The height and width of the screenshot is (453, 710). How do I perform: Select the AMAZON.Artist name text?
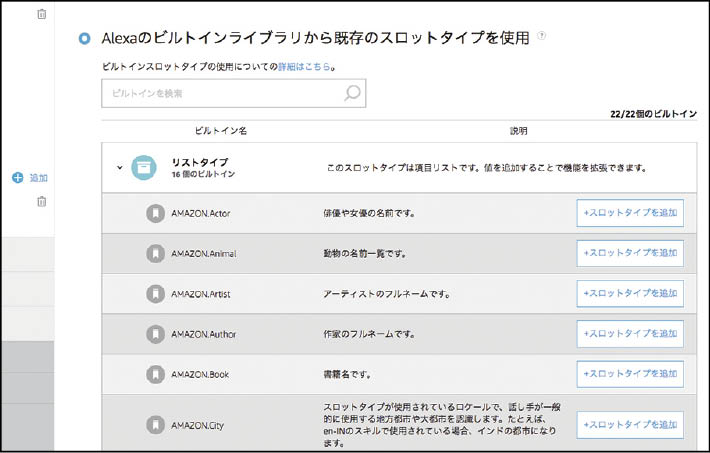point(201,294)
